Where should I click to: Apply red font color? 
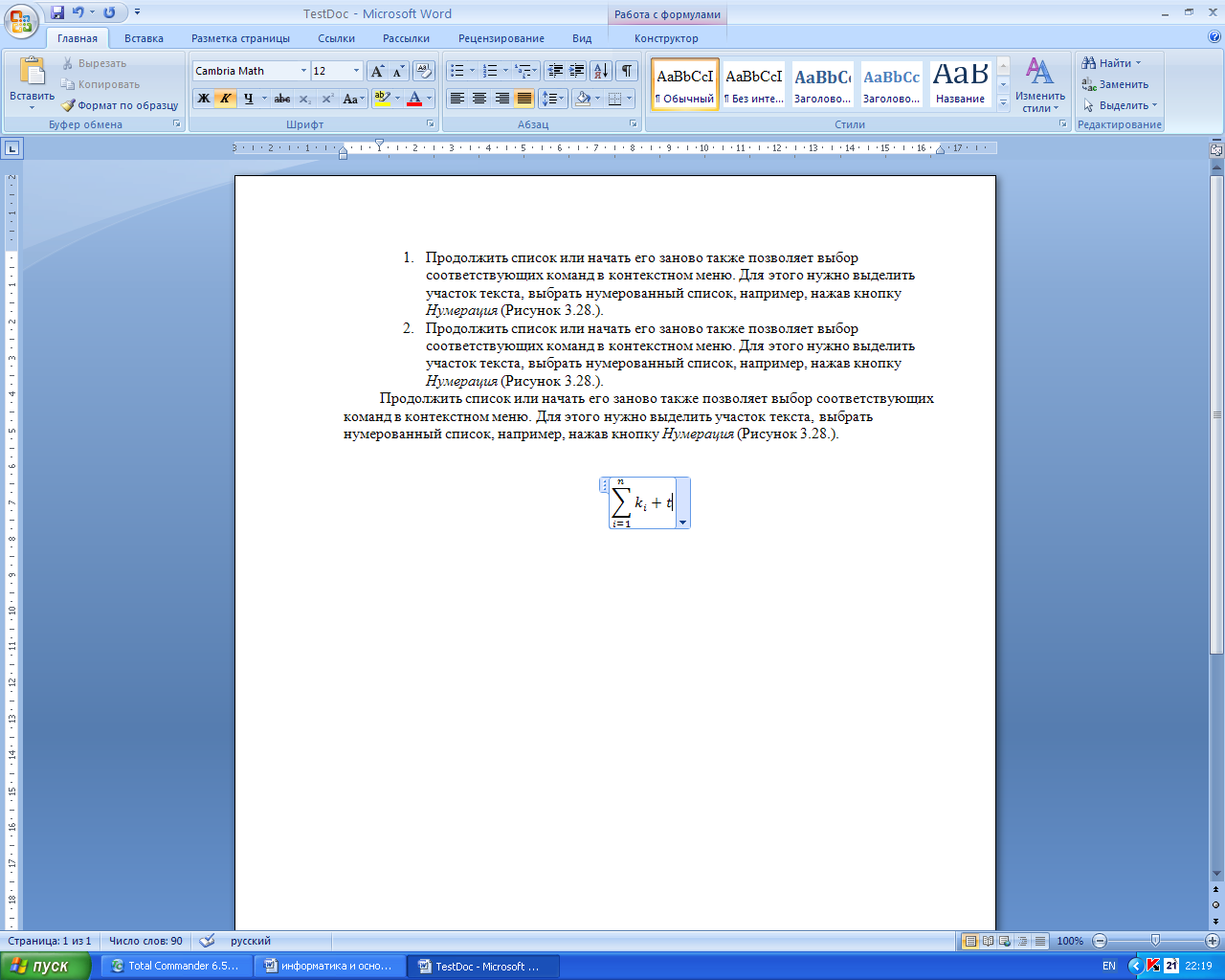pos(414,99)
